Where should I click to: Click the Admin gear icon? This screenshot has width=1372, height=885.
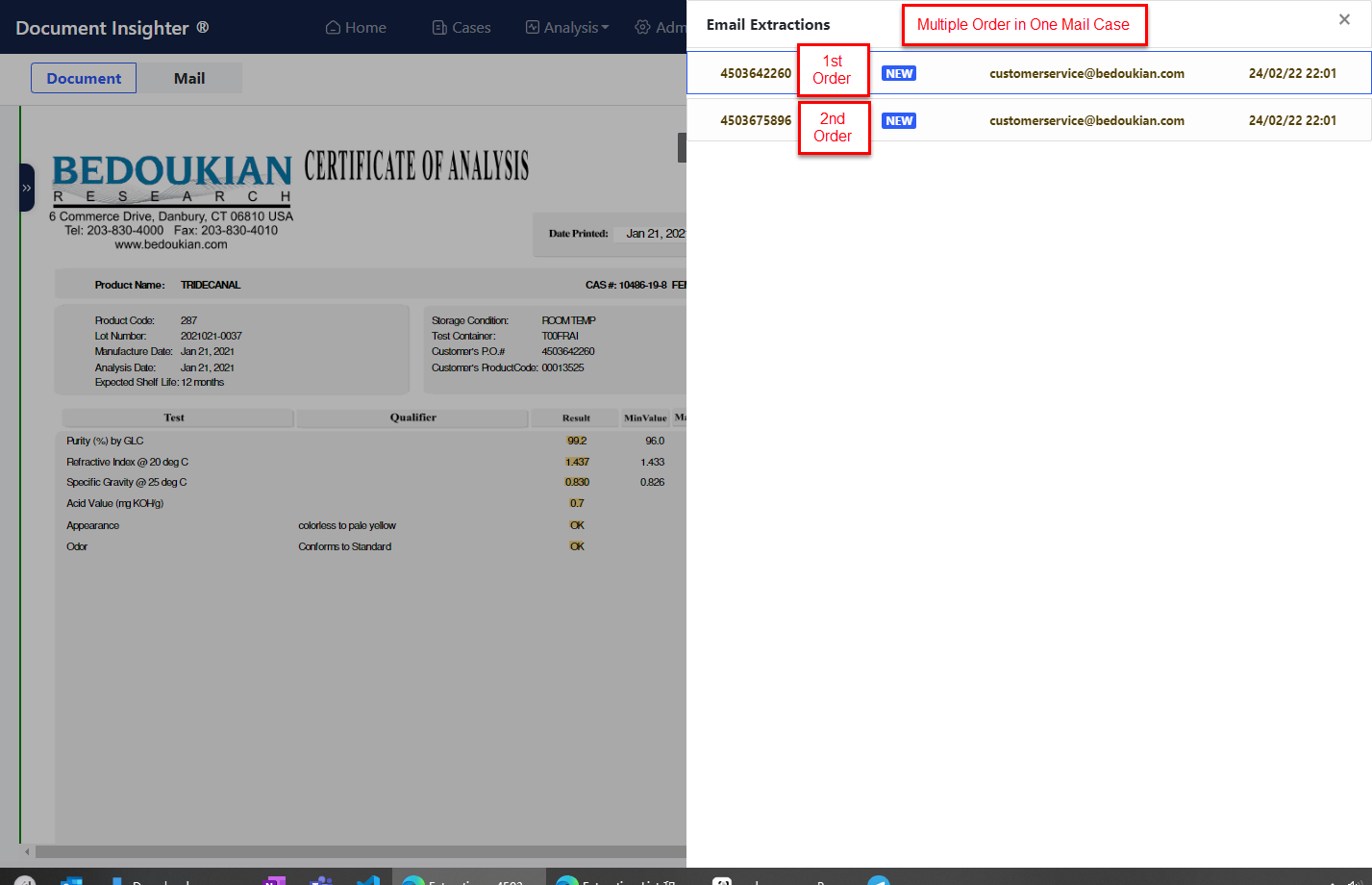[642, 28]
